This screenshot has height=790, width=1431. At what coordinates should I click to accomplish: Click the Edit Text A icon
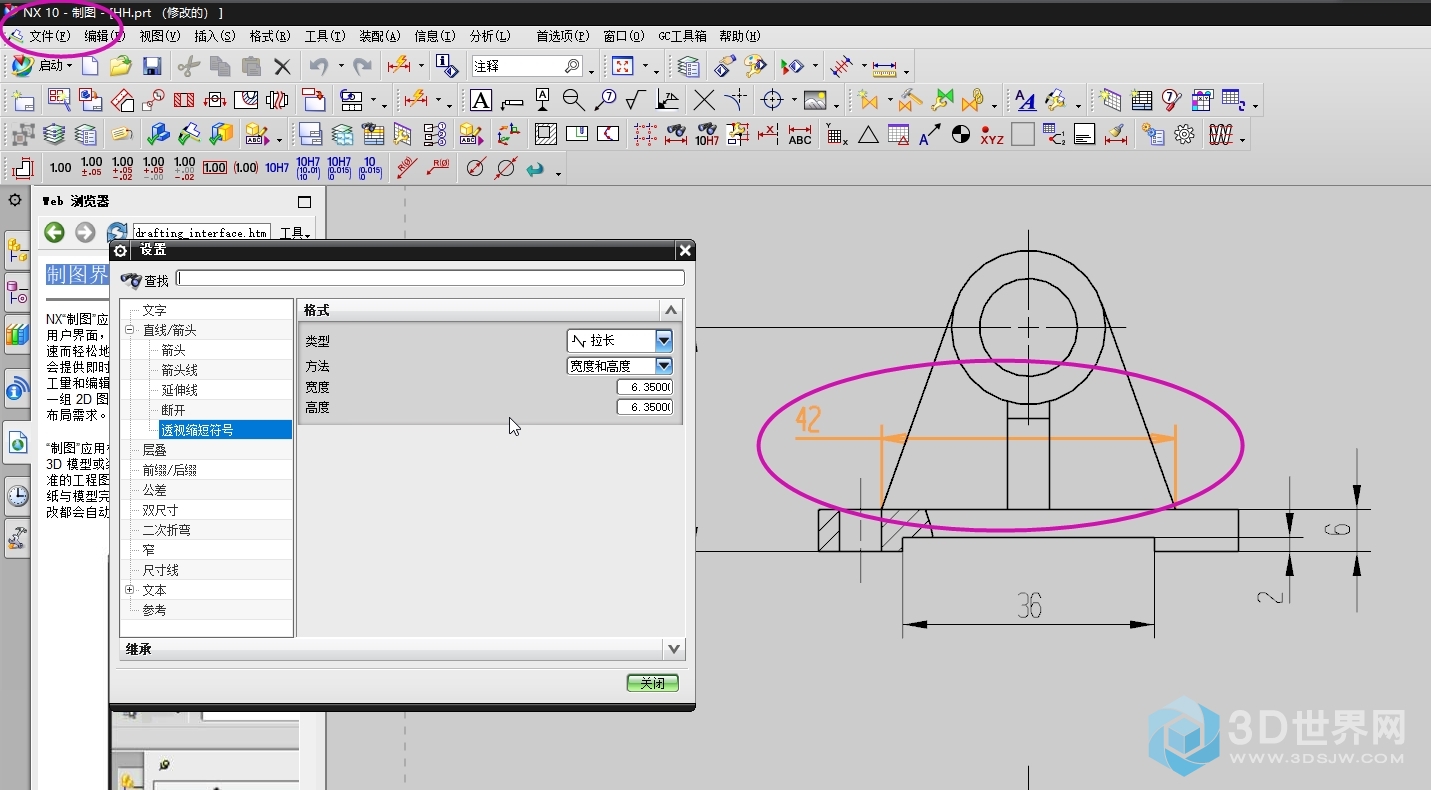pyautogui.click(x=1025, y=101)
